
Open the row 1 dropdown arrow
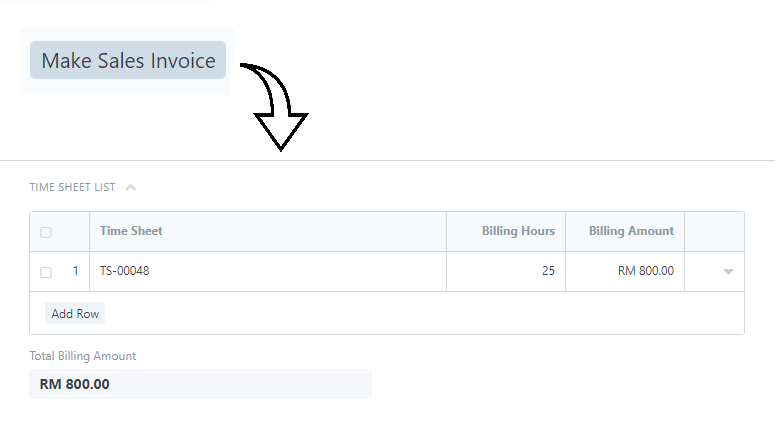728,272
